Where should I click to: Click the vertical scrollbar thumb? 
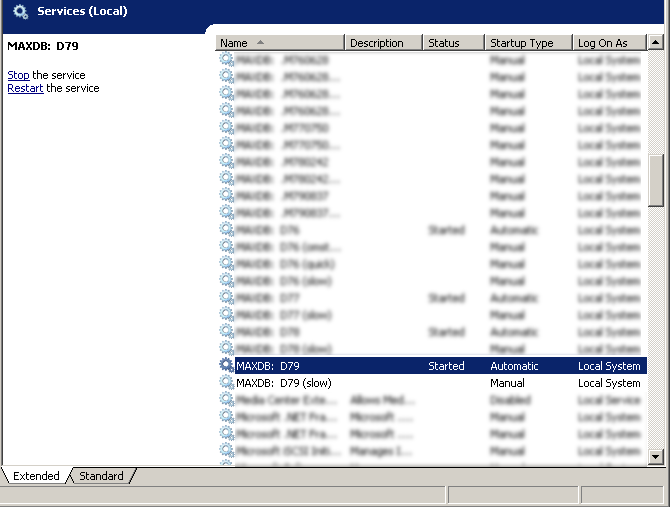point(655,181)
